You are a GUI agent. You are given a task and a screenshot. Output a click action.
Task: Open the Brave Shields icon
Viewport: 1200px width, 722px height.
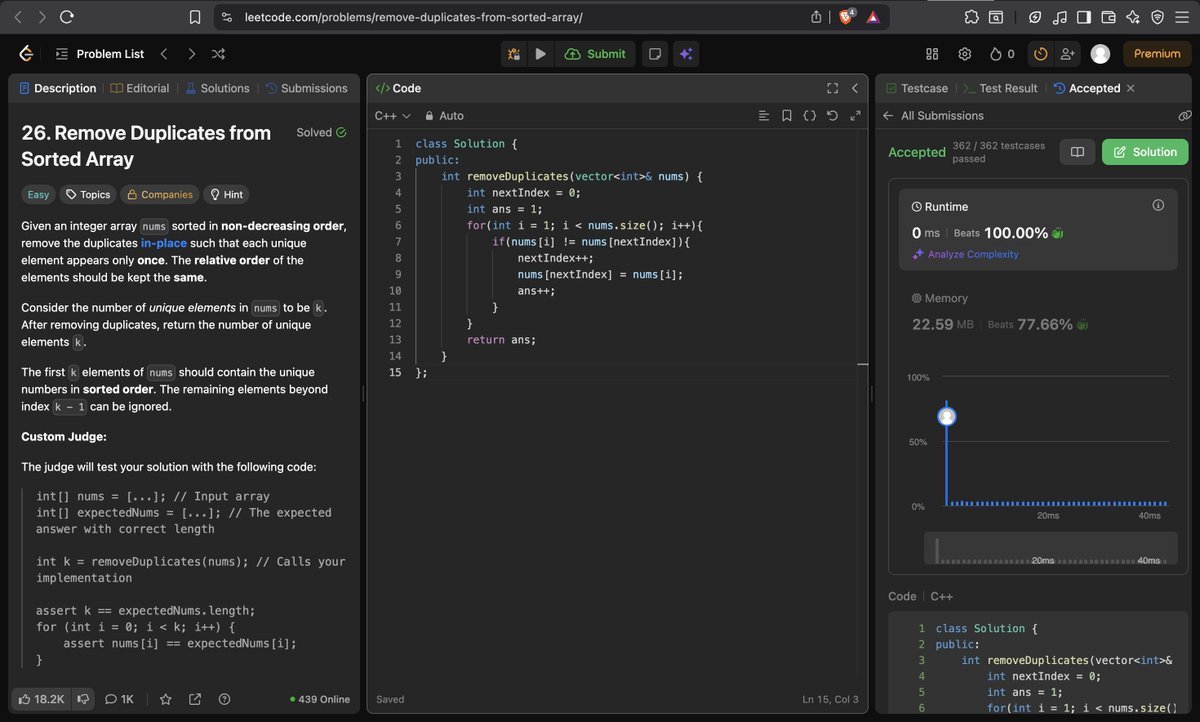[x=847, y=17]
